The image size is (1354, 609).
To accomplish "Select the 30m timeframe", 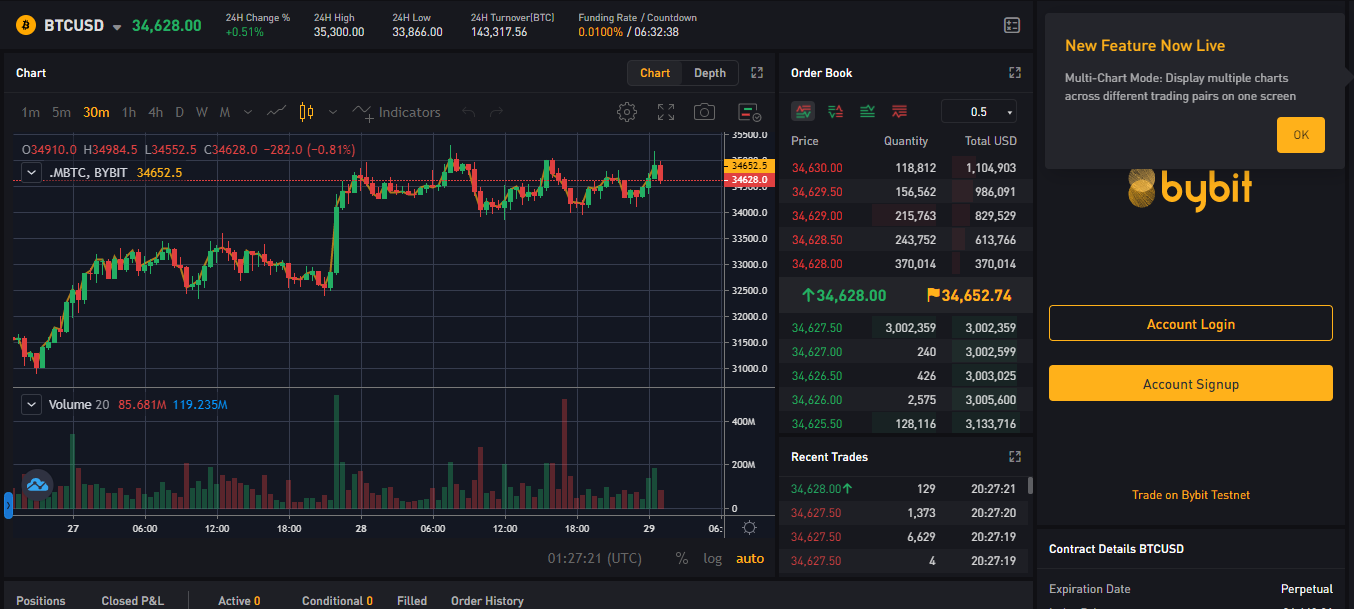I will click(x=96, y=112).
